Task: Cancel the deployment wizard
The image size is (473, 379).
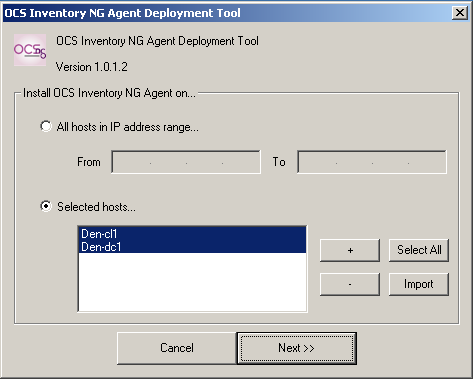Action: pyautogui.click(x=177, y=348)
